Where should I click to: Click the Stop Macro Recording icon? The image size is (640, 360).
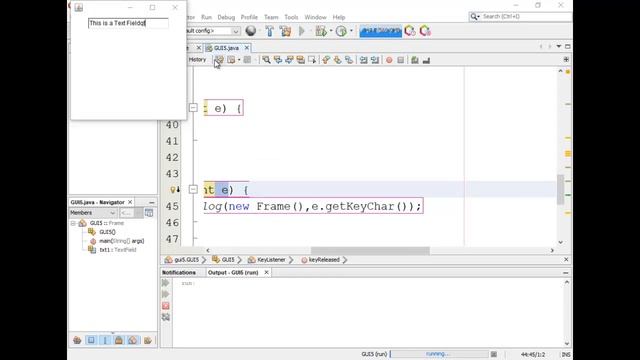coord(400,60)
